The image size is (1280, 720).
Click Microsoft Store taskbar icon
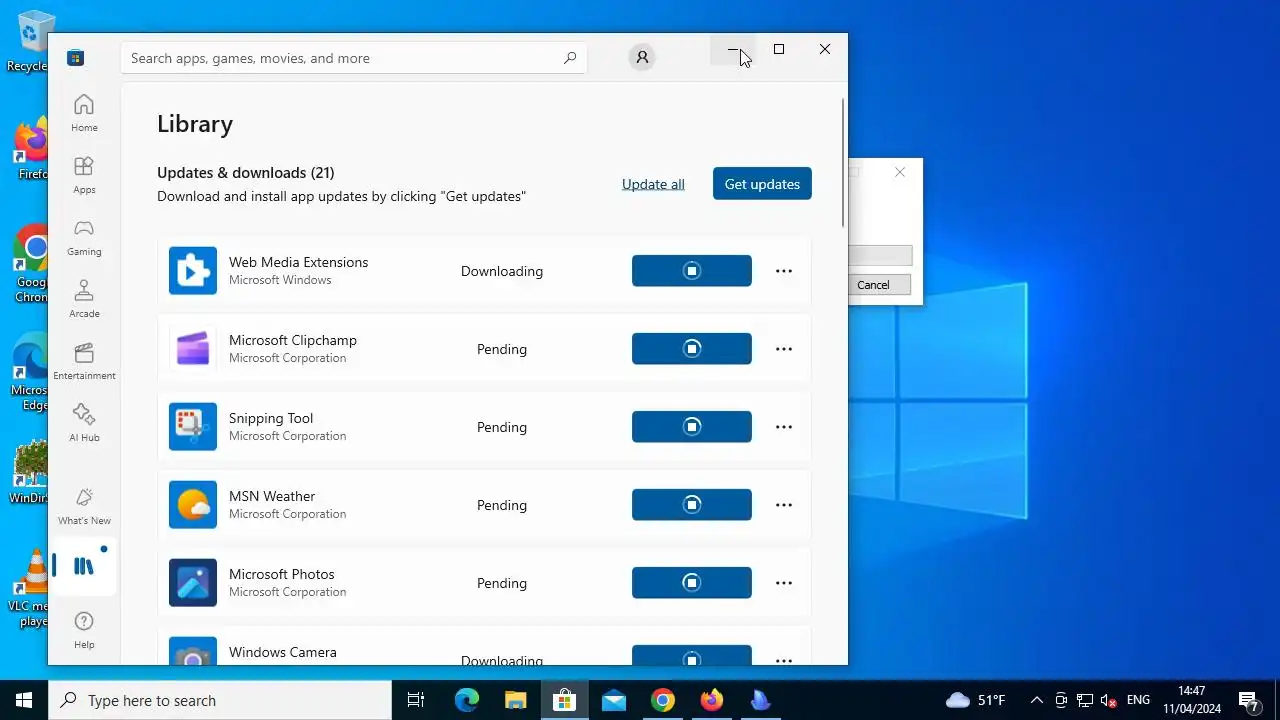(565, 700)
